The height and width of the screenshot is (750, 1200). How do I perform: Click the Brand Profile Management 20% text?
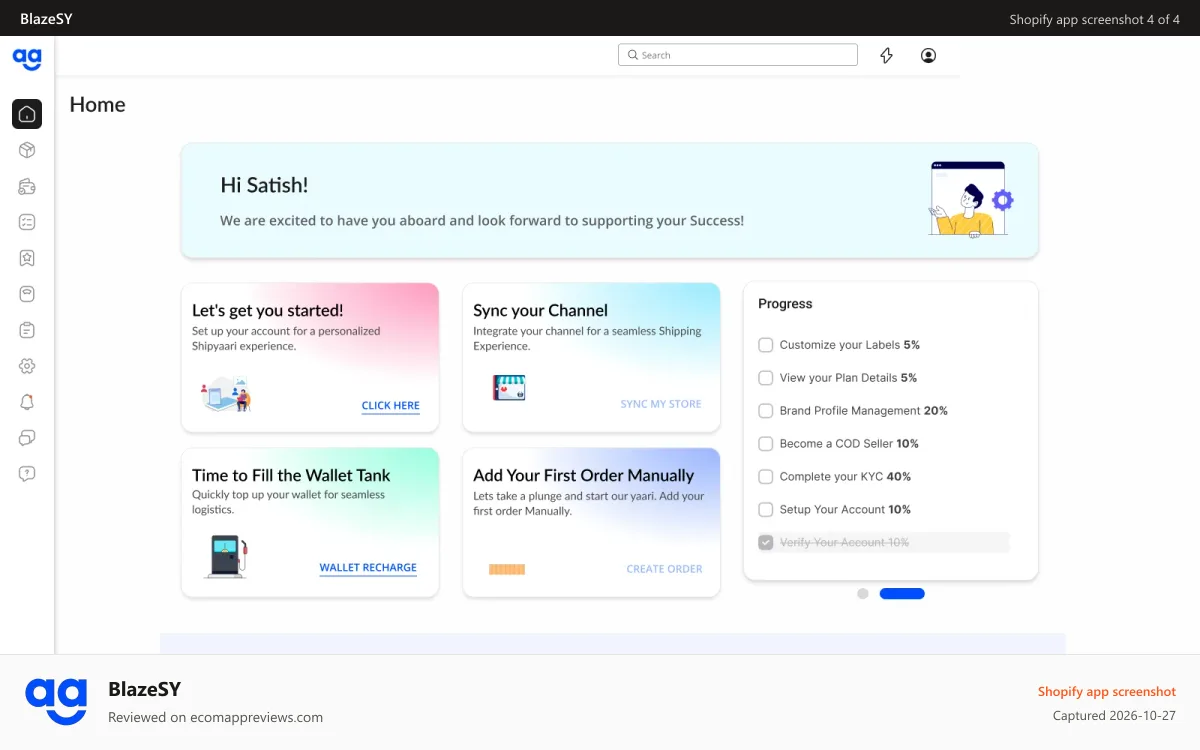click(864, 411)
